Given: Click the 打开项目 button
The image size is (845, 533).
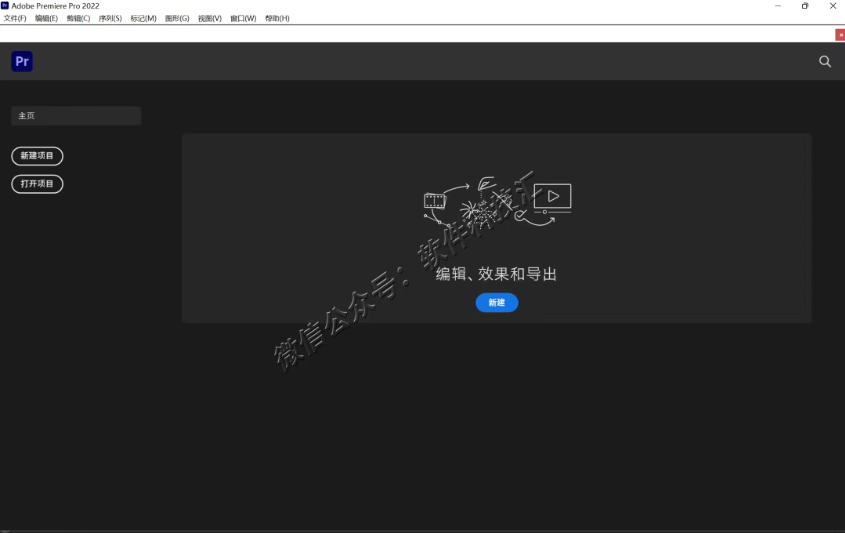Looking at the screenshot, I should 37,184.
